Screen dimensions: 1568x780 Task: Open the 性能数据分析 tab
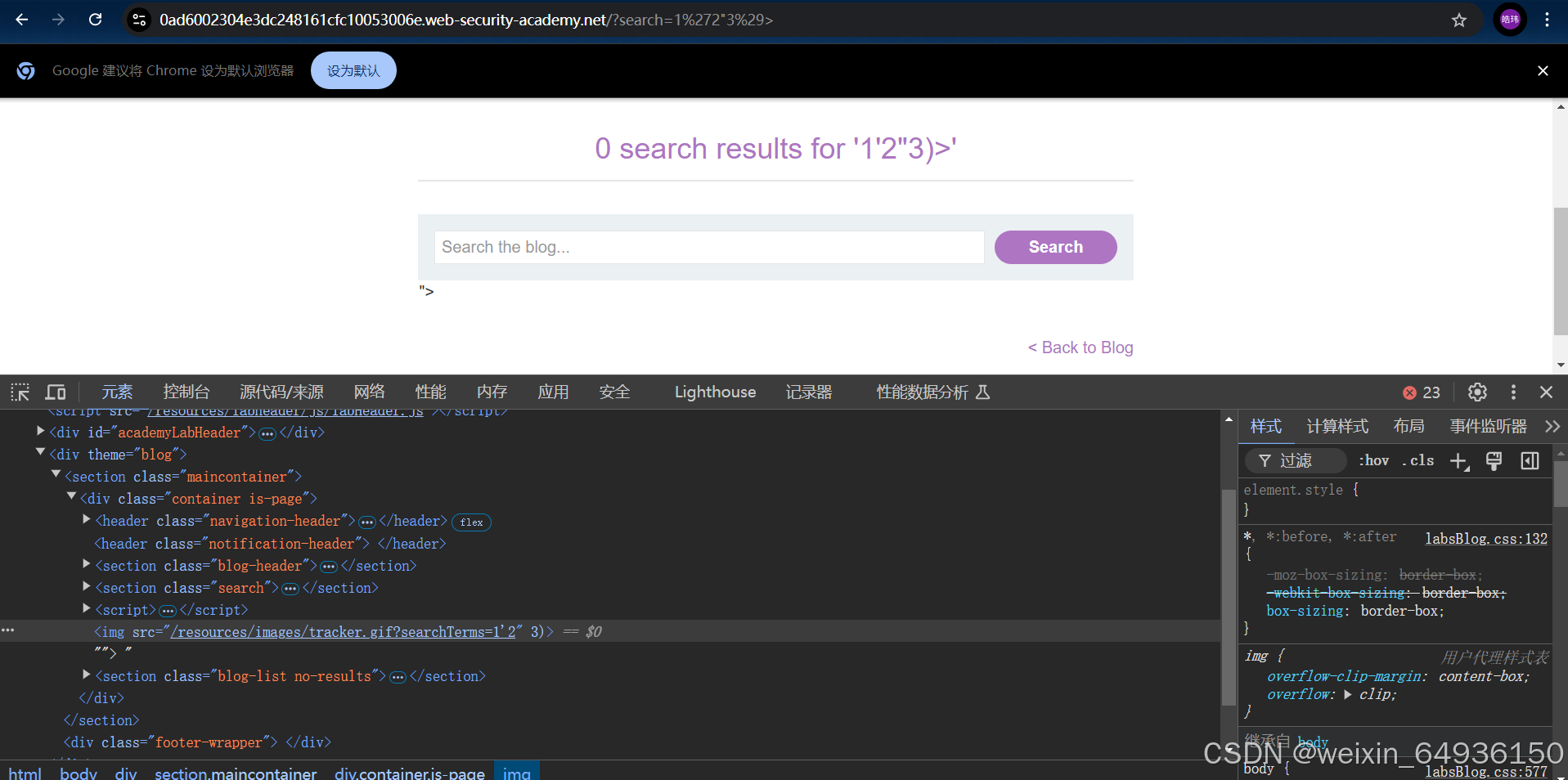[933, 392]
